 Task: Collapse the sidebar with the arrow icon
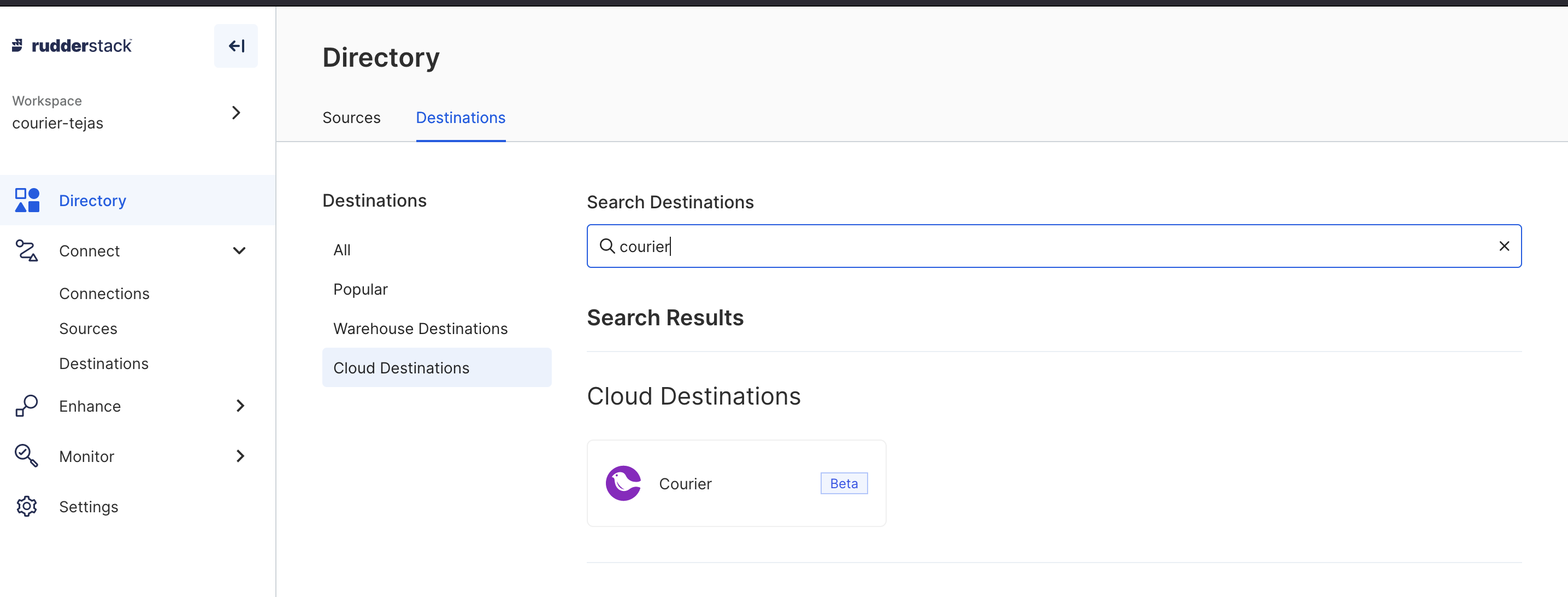pyautogui.click(x=236, y=45)
